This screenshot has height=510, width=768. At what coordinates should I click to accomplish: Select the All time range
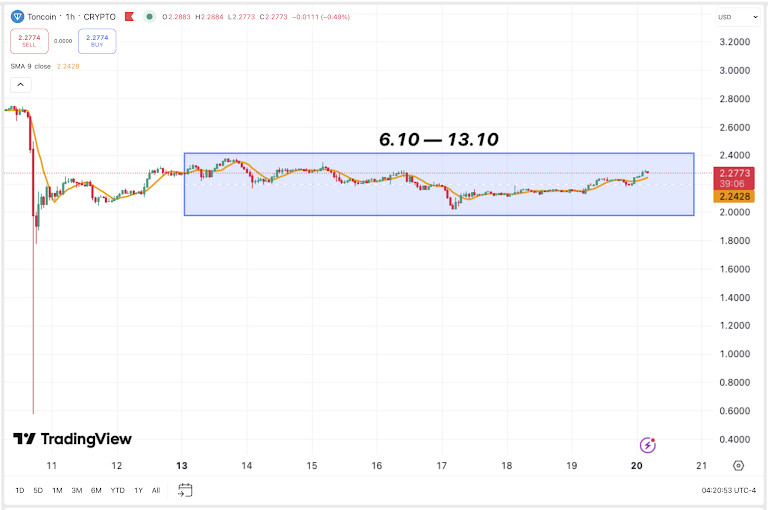pos(156,490)
